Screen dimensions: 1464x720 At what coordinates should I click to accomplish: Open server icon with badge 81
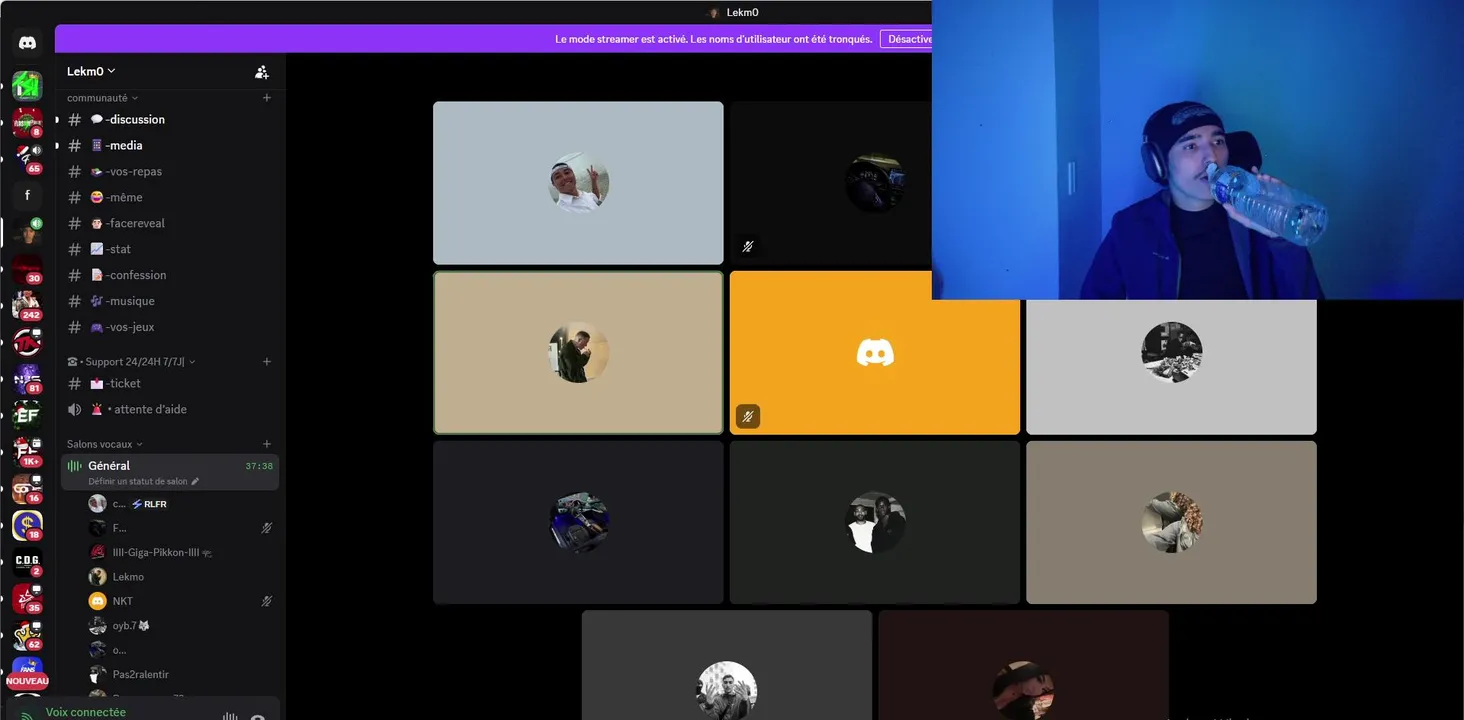point(27,378)
